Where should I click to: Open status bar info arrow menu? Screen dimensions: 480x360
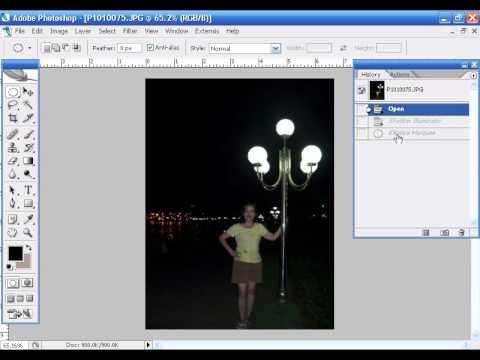[148, 345]
